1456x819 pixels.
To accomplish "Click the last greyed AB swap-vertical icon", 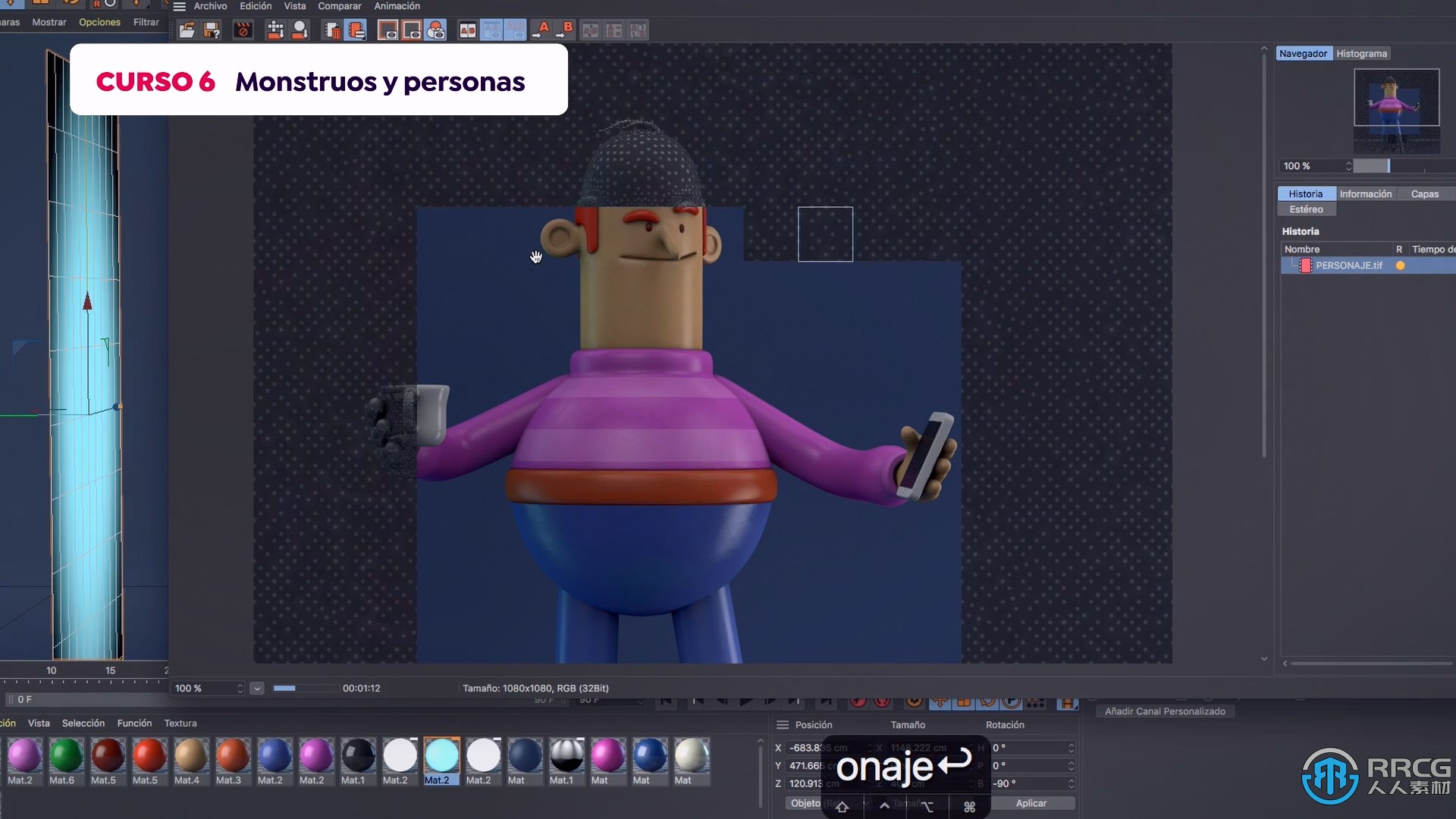I will 639,30.
